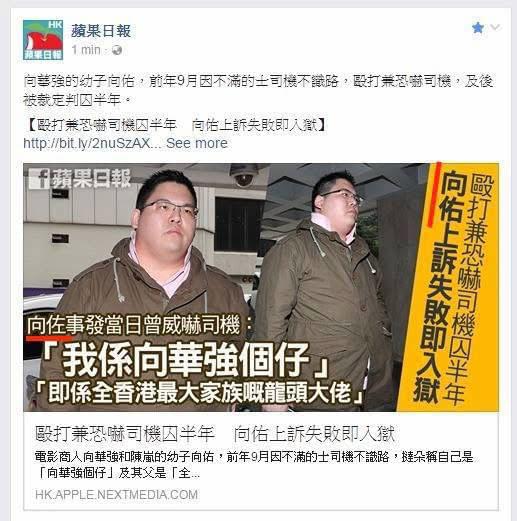Click the Facebook logo watermark in photo

pyautogui.click(x=40, y=179)
